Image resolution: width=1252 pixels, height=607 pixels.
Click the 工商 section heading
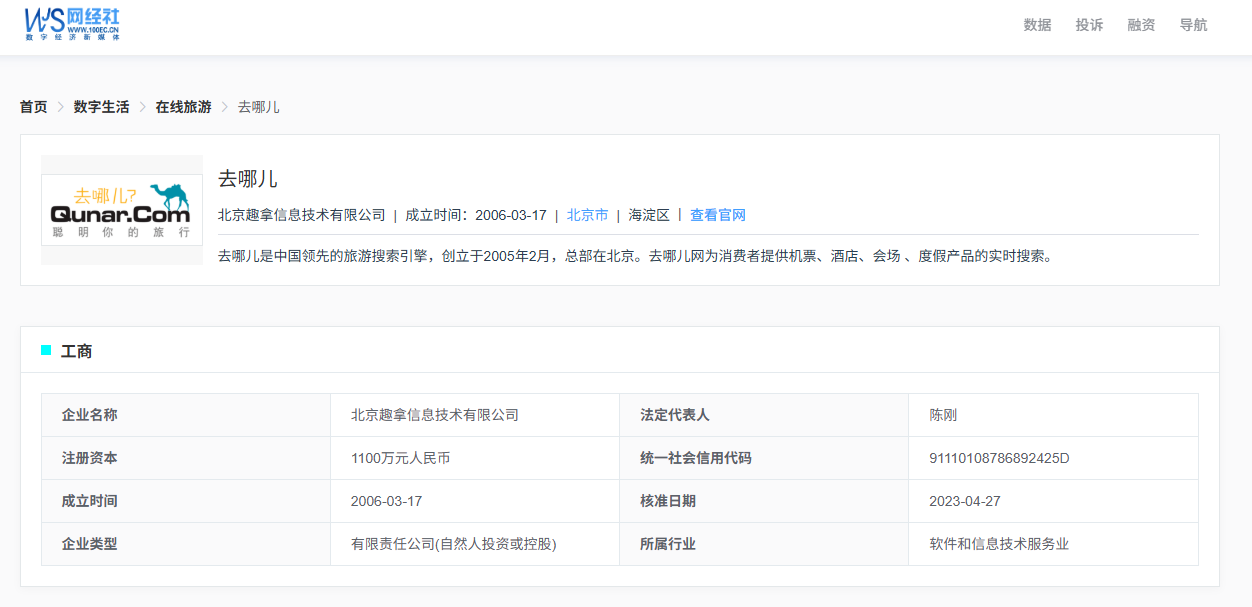pyautogui.click(x=77, y=351)
